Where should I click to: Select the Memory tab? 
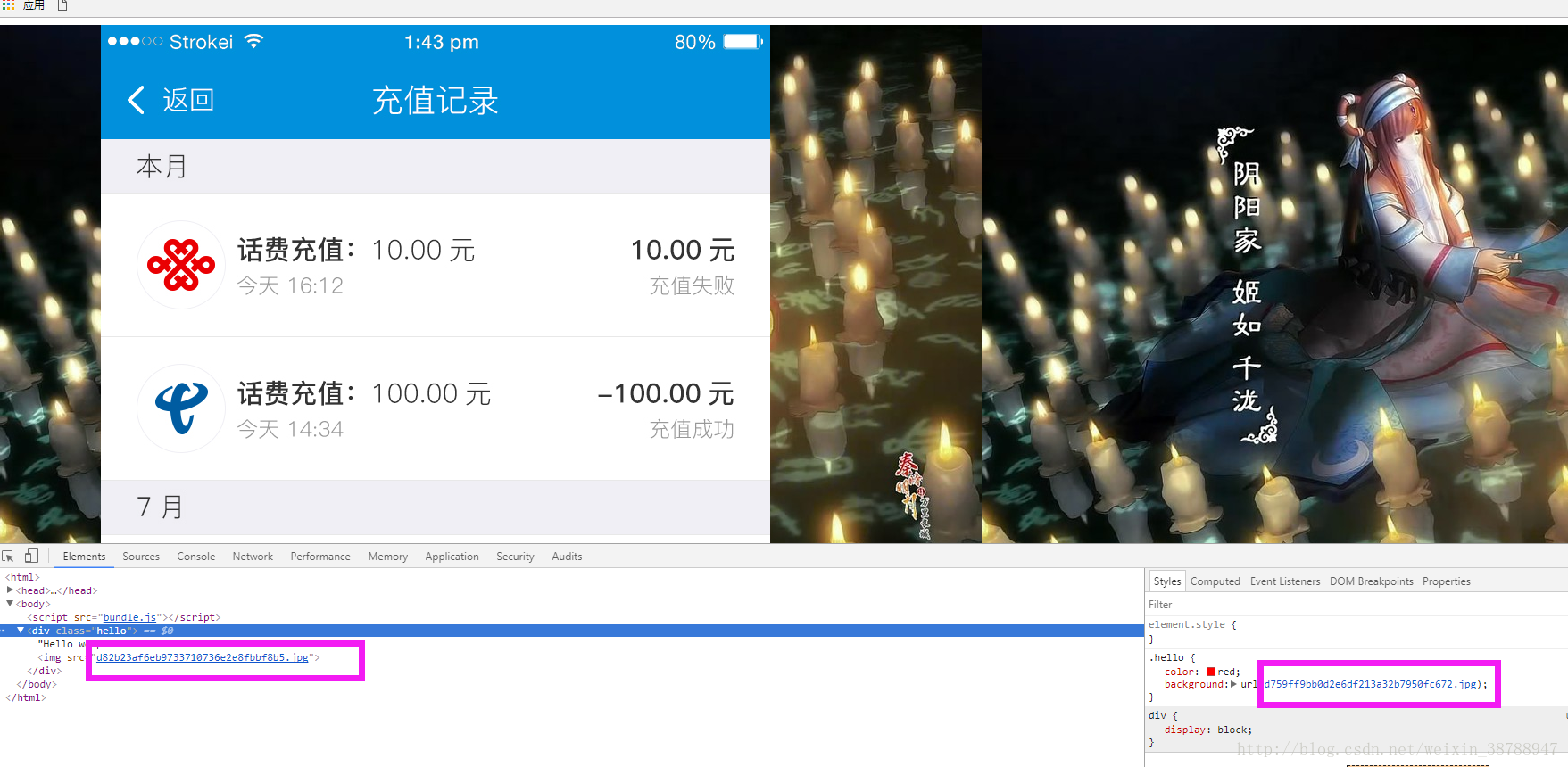tap(388, 557)
